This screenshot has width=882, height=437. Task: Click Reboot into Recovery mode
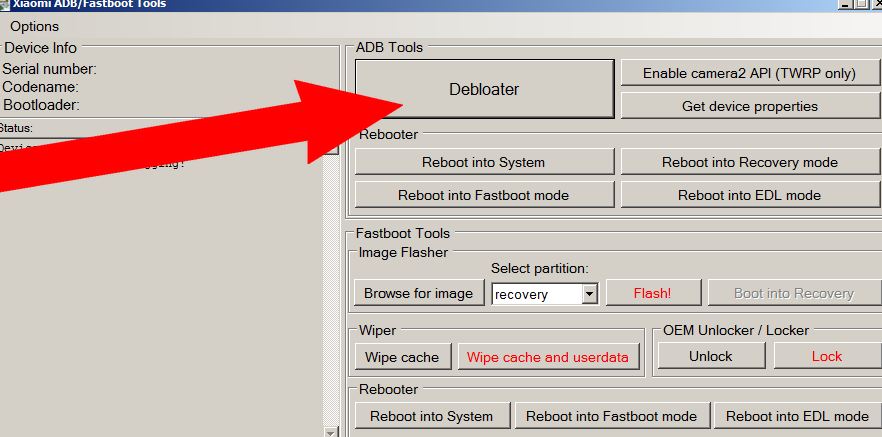[750, 162]
